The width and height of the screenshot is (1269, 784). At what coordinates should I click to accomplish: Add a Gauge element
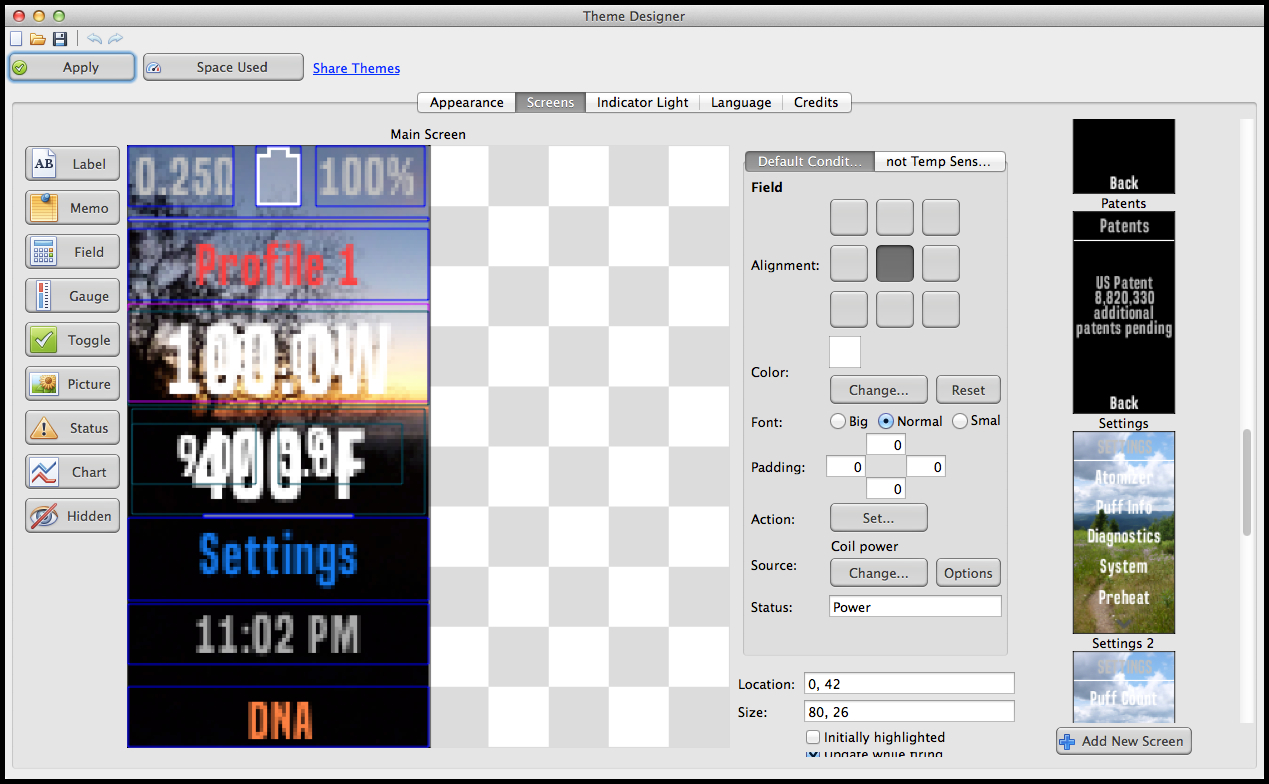coord(72,296)
